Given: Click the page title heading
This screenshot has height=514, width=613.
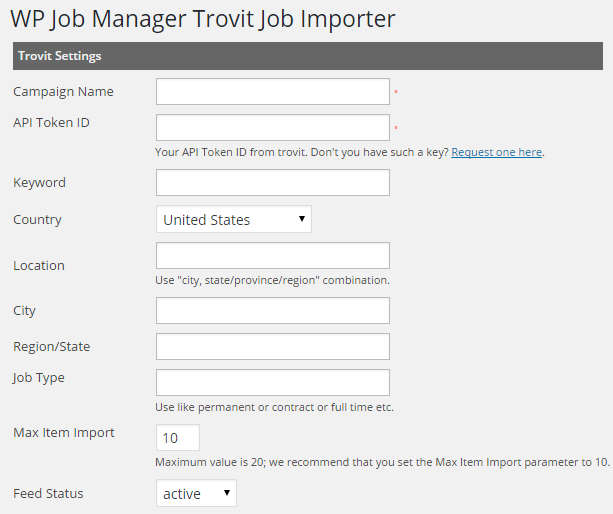Looking at the screenshot, I should [203, 19].
